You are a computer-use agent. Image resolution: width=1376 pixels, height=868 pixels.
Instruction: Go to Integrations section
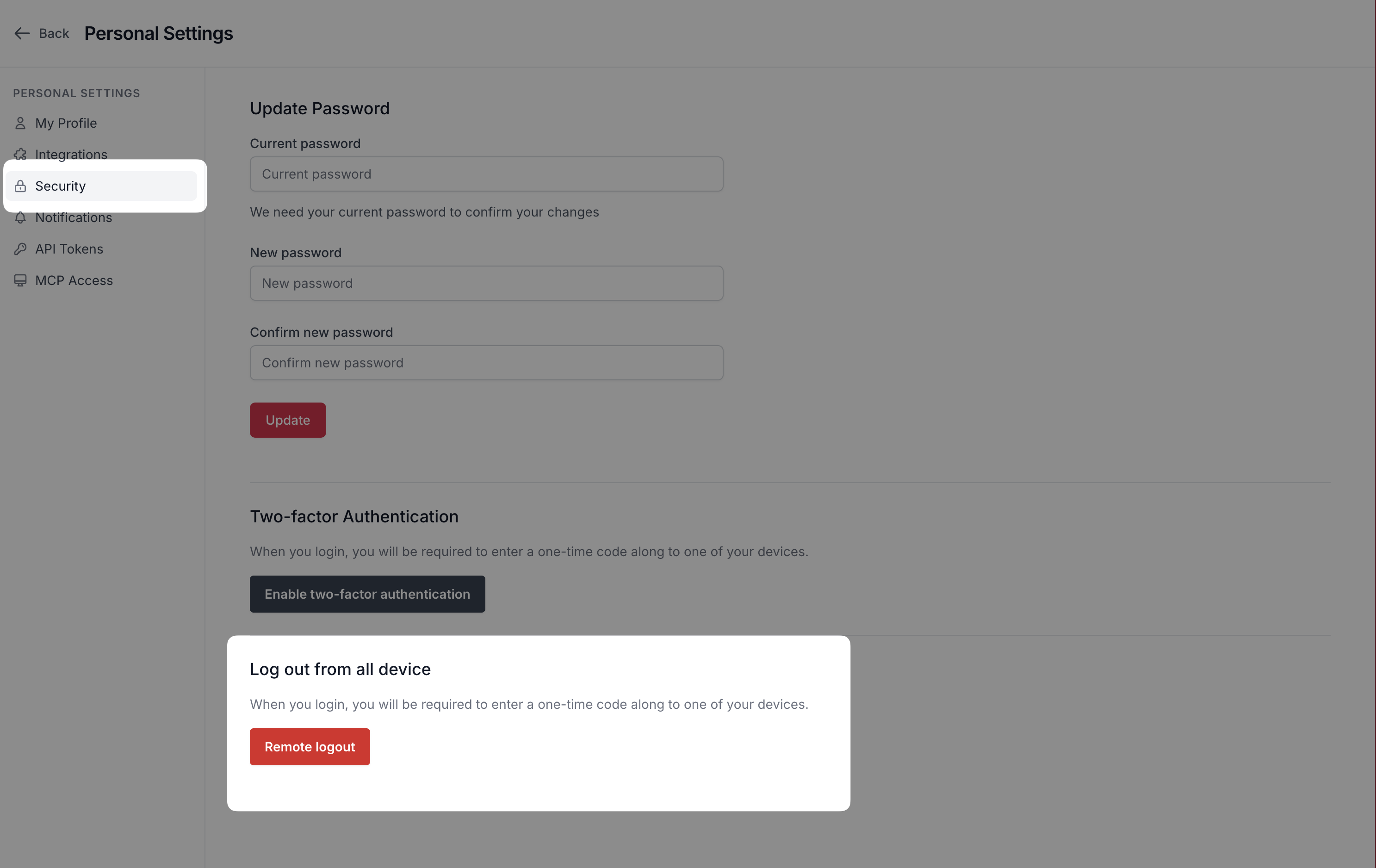coord(71,155)
